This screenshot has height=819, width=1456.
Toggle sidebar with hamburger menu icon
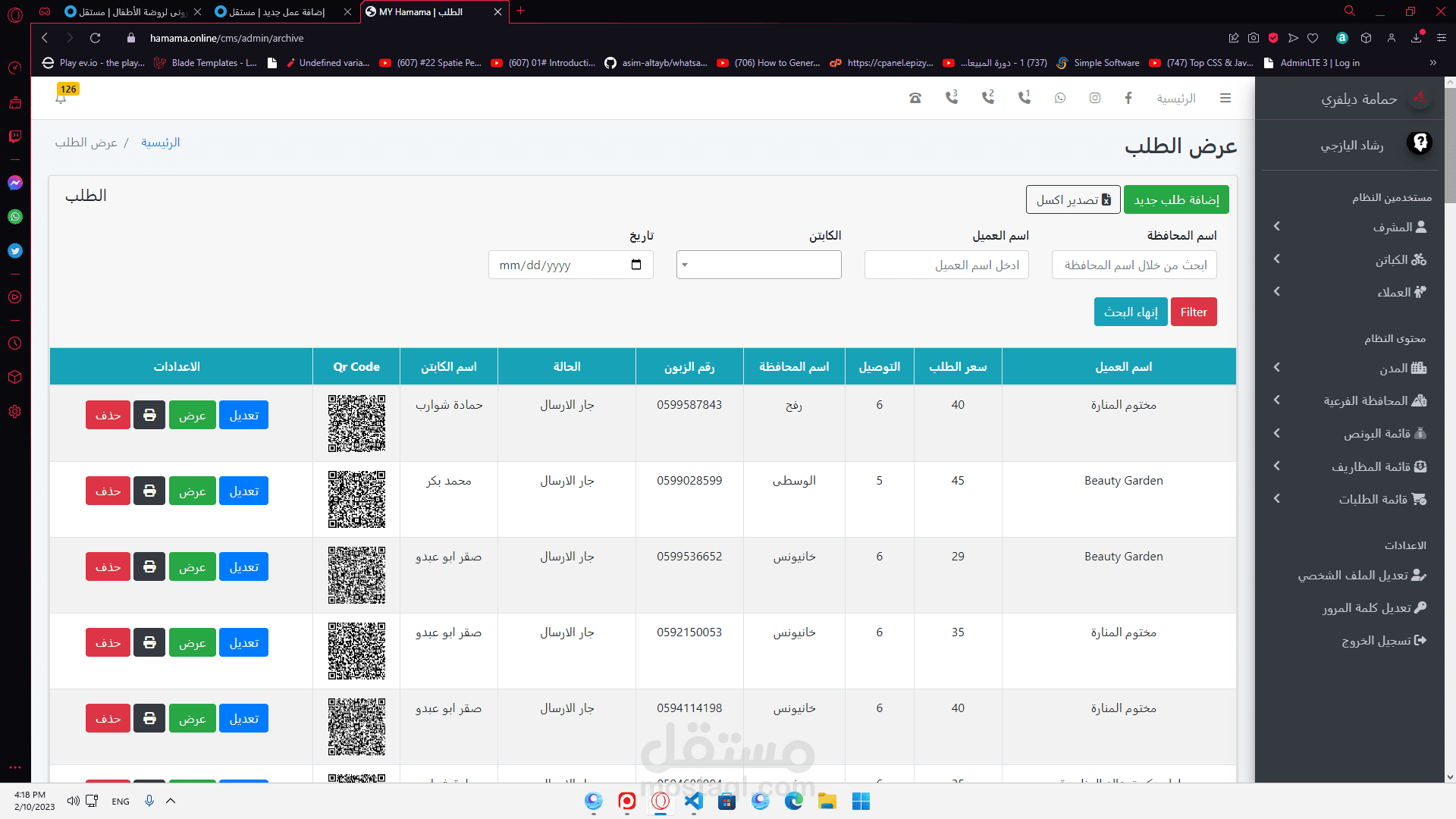(1225, 98)
